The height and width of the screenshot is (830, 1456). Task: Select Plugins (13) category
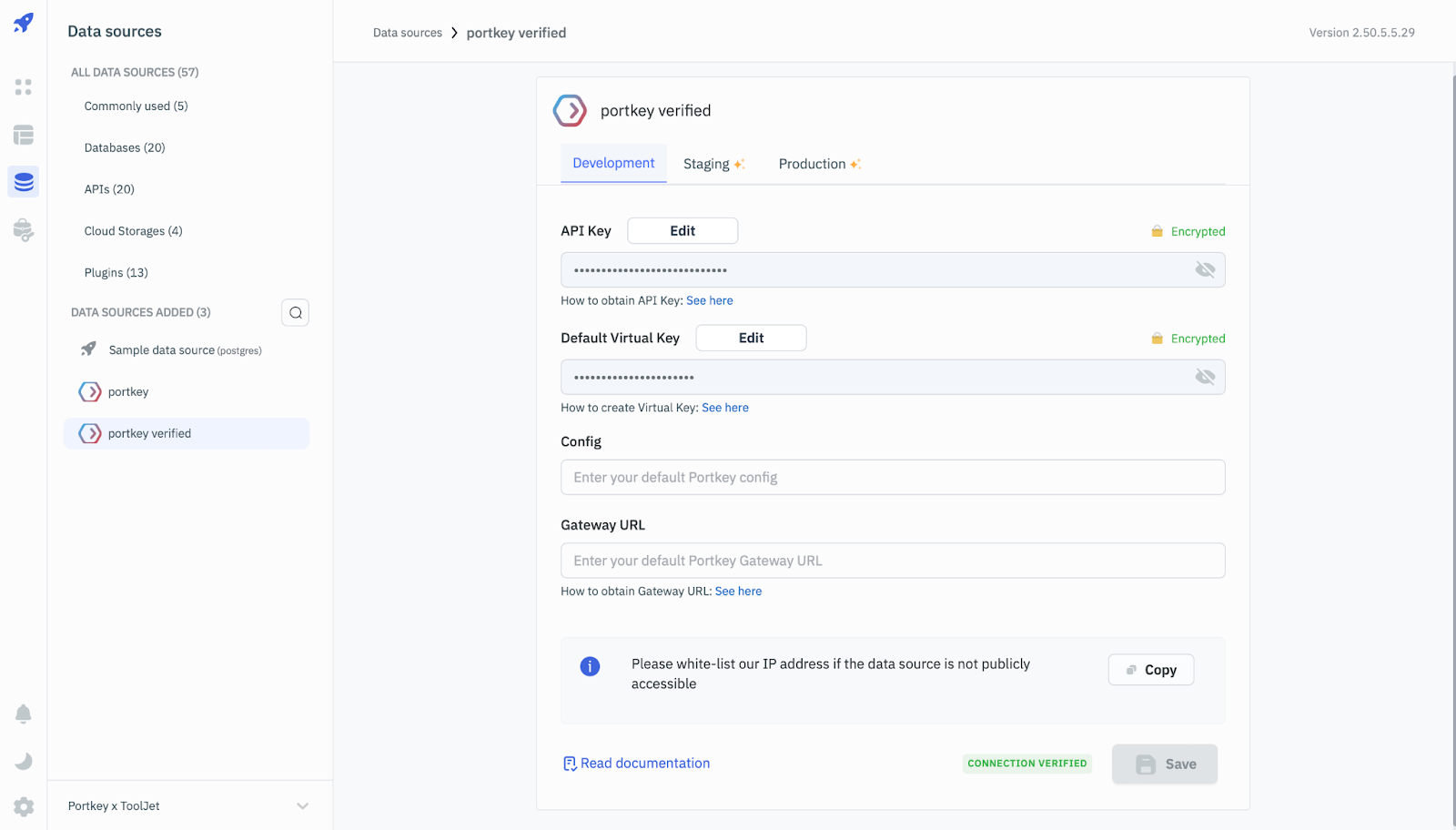tap(116, 273)
